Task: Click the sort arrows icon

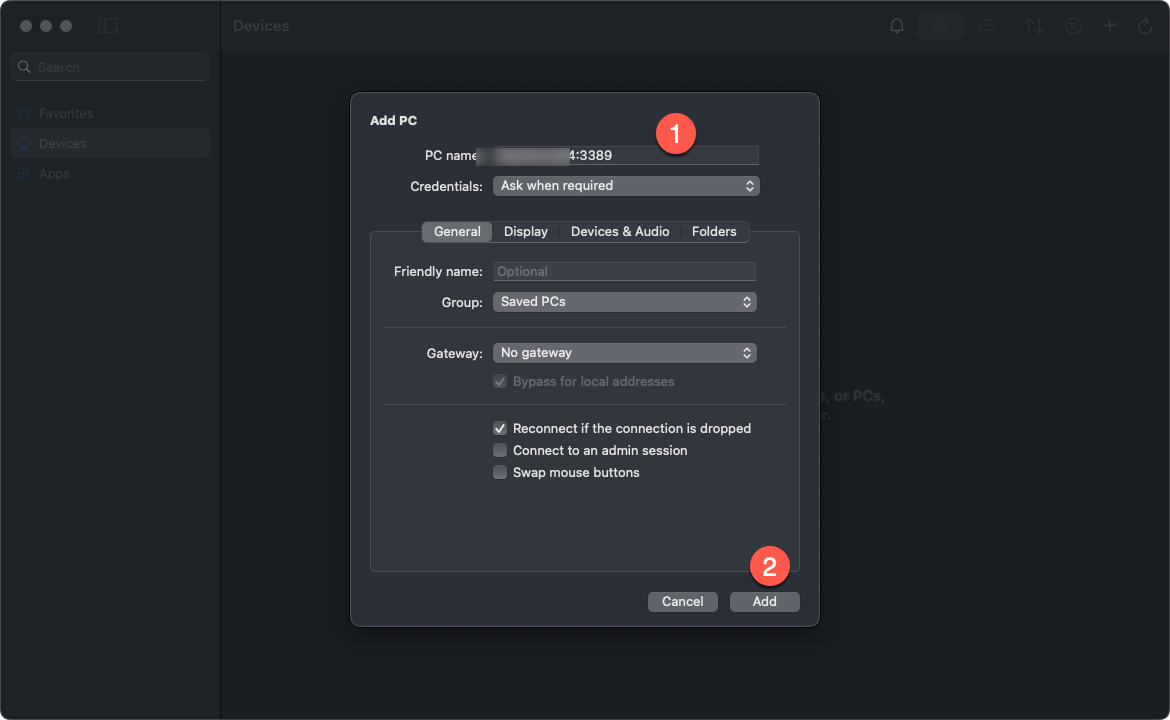Action: 1034,26
